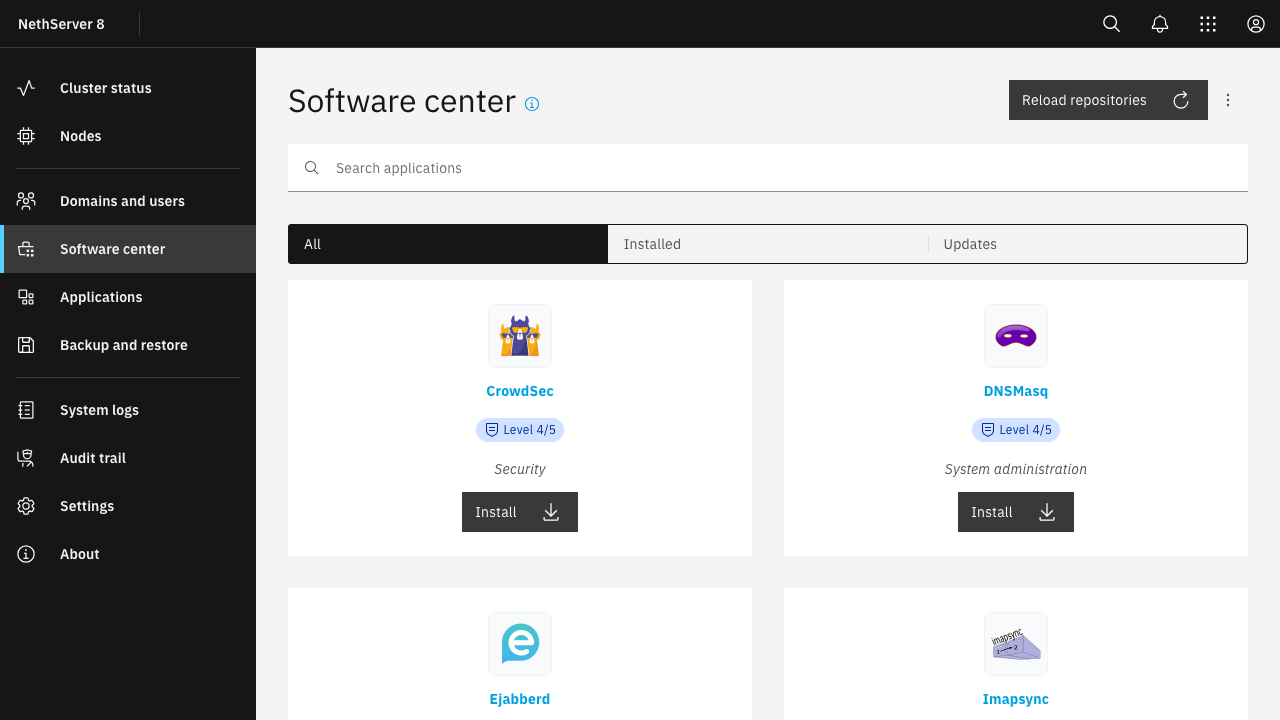Click the "System administration" category text
The height and width of the screenshot is (720, 1280).
[1016, 469]
